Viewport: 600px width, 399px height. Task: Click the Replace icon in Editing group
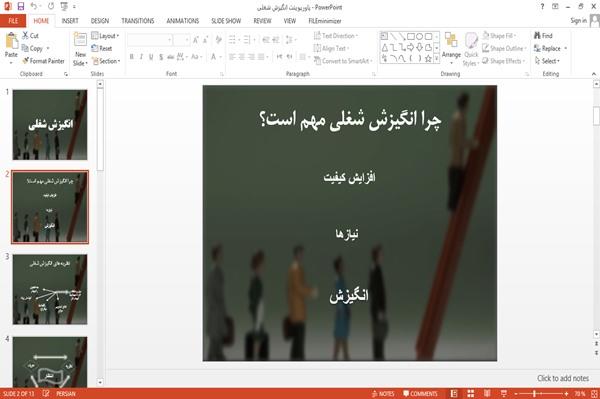[x=537, y=48]
